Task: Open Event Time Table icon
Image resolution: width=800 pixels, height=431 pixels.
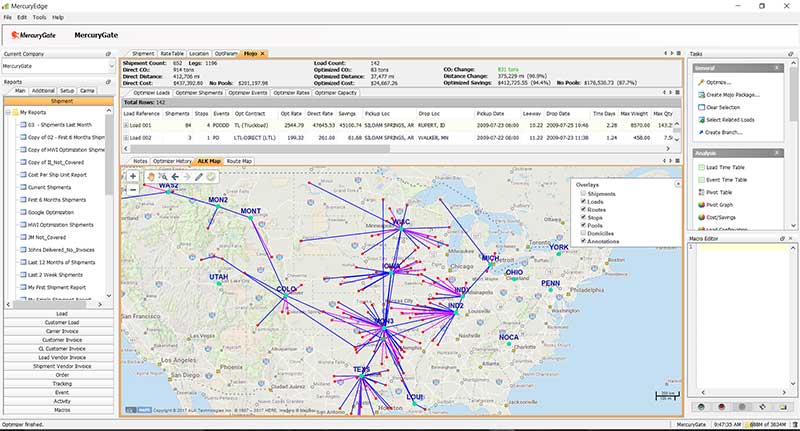Action: 702,180
